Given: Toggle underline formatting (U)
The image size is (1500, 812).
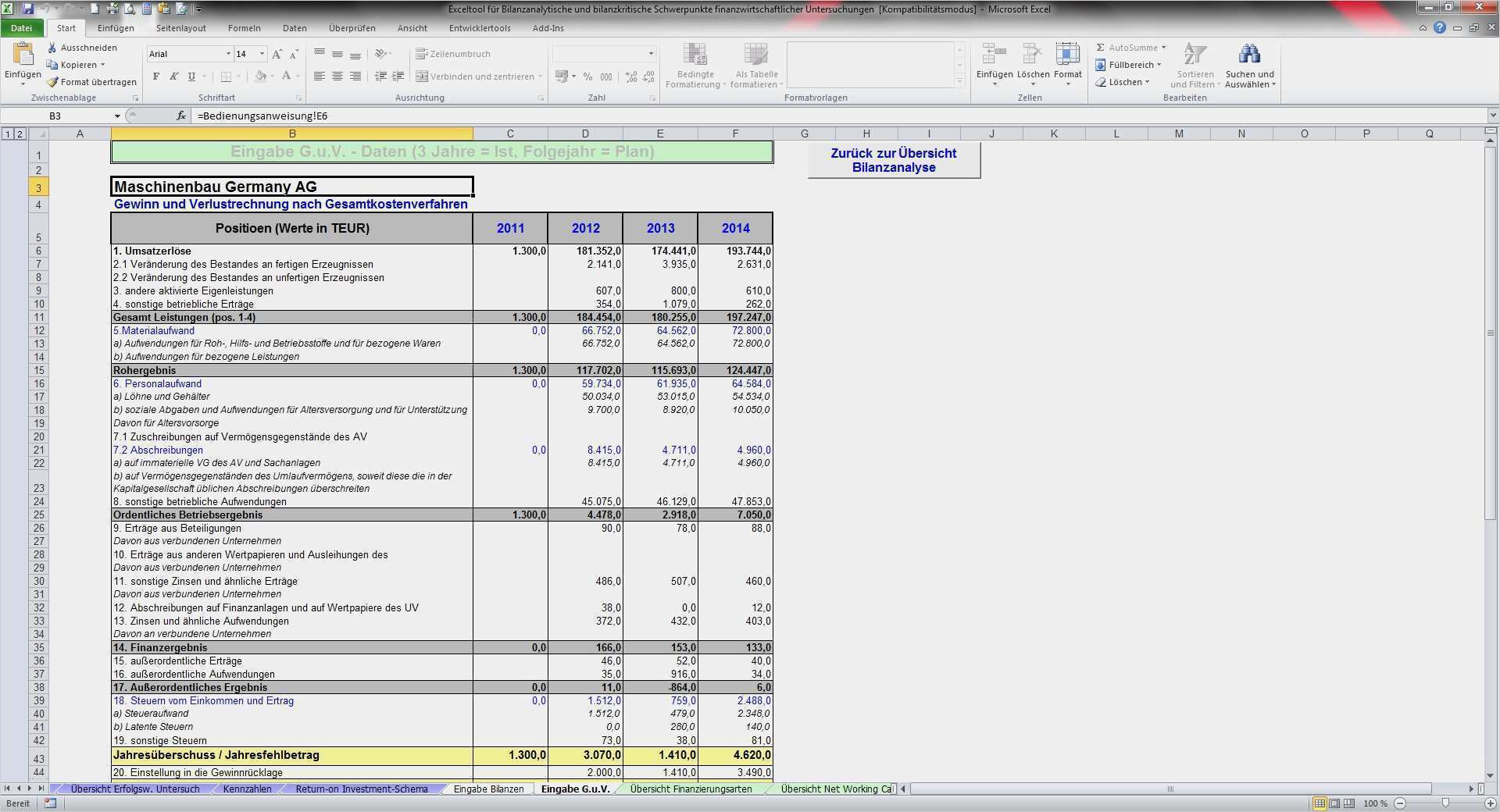Looking at the screenshot, I should 191,77.
